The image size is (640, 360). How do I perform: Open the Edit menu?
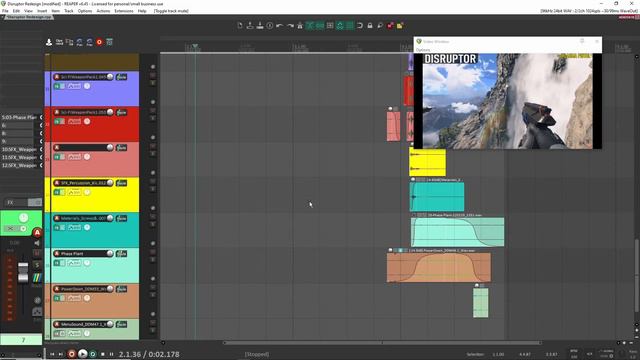pyautogui.click(x=16, y=11)
